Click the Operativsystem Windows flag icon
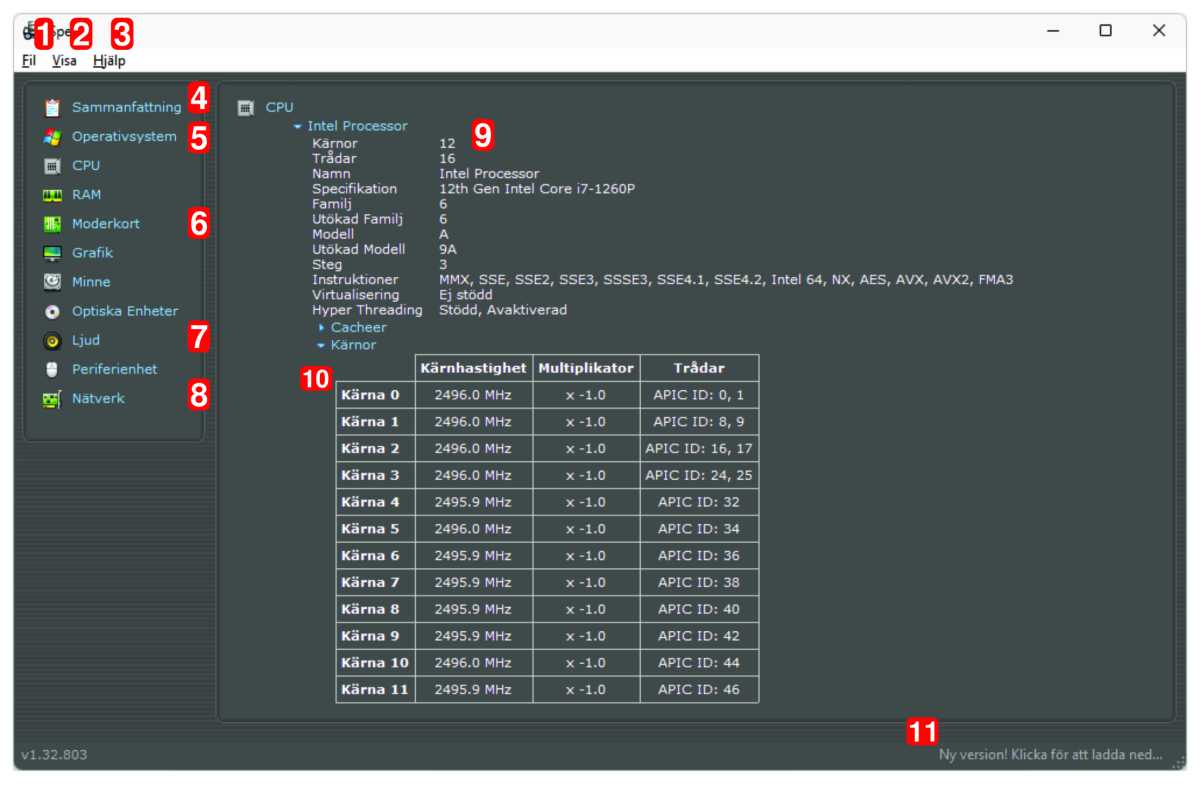1200x789 pixels. tap(52, 136)
